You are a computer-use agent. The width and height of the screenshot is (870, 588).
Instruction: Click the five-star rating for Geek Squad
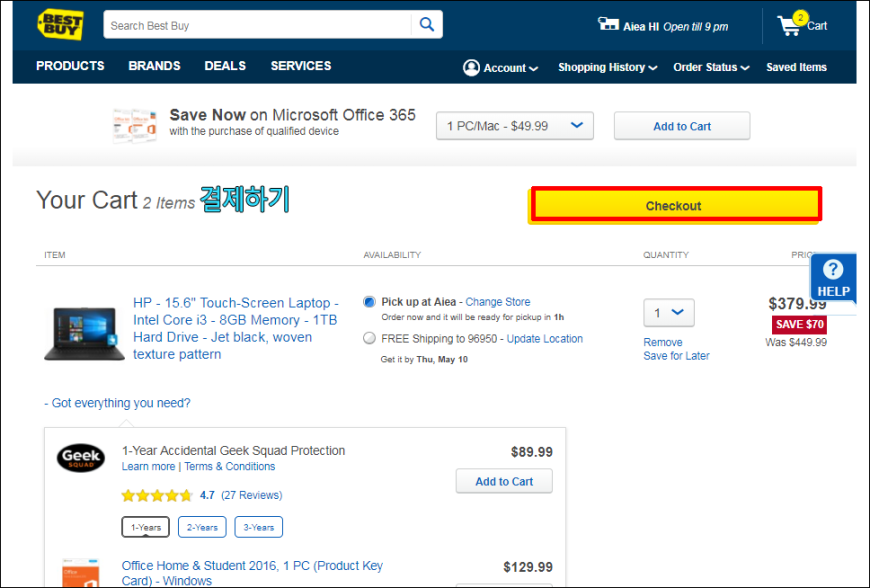tap(157, 495)
